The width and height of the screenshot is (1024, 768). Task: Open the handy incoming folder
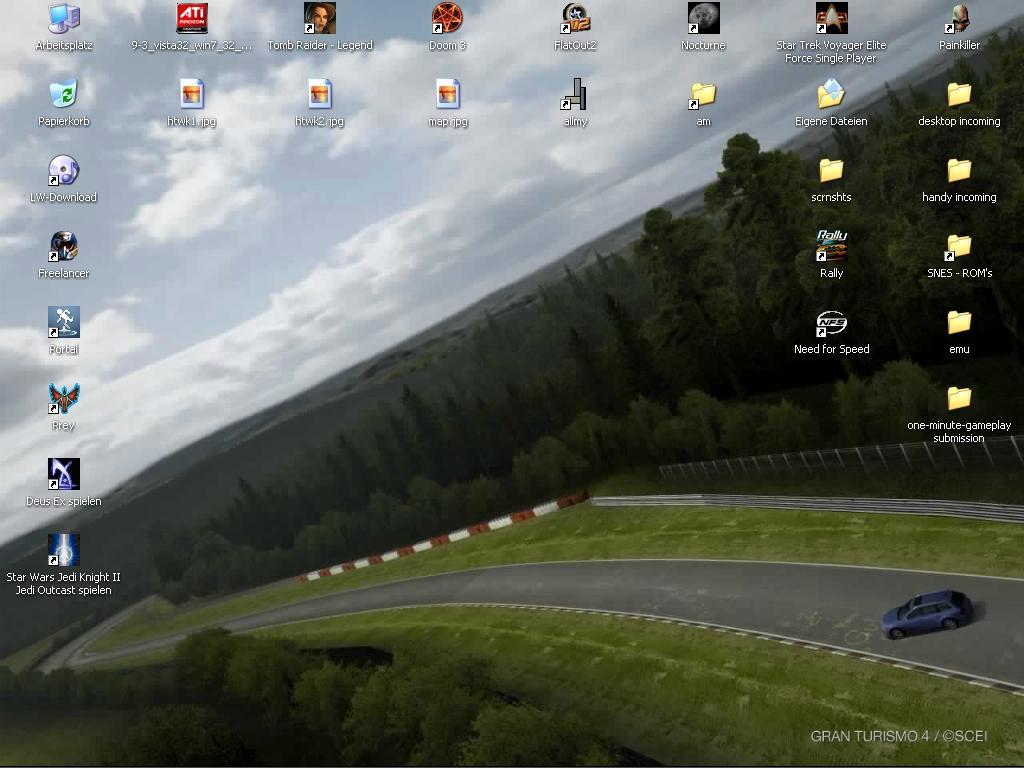(959, 170)
